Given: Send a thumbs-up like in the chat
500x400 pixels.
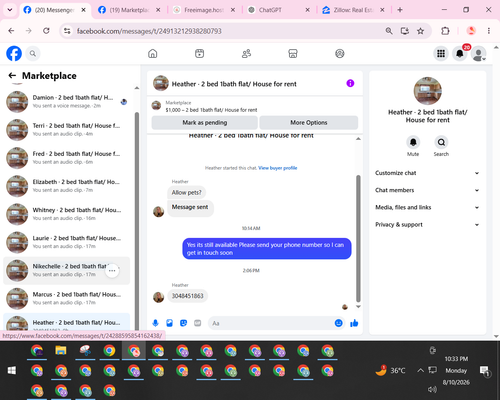Looking at the screenshot, I should (x=354, y=323).
